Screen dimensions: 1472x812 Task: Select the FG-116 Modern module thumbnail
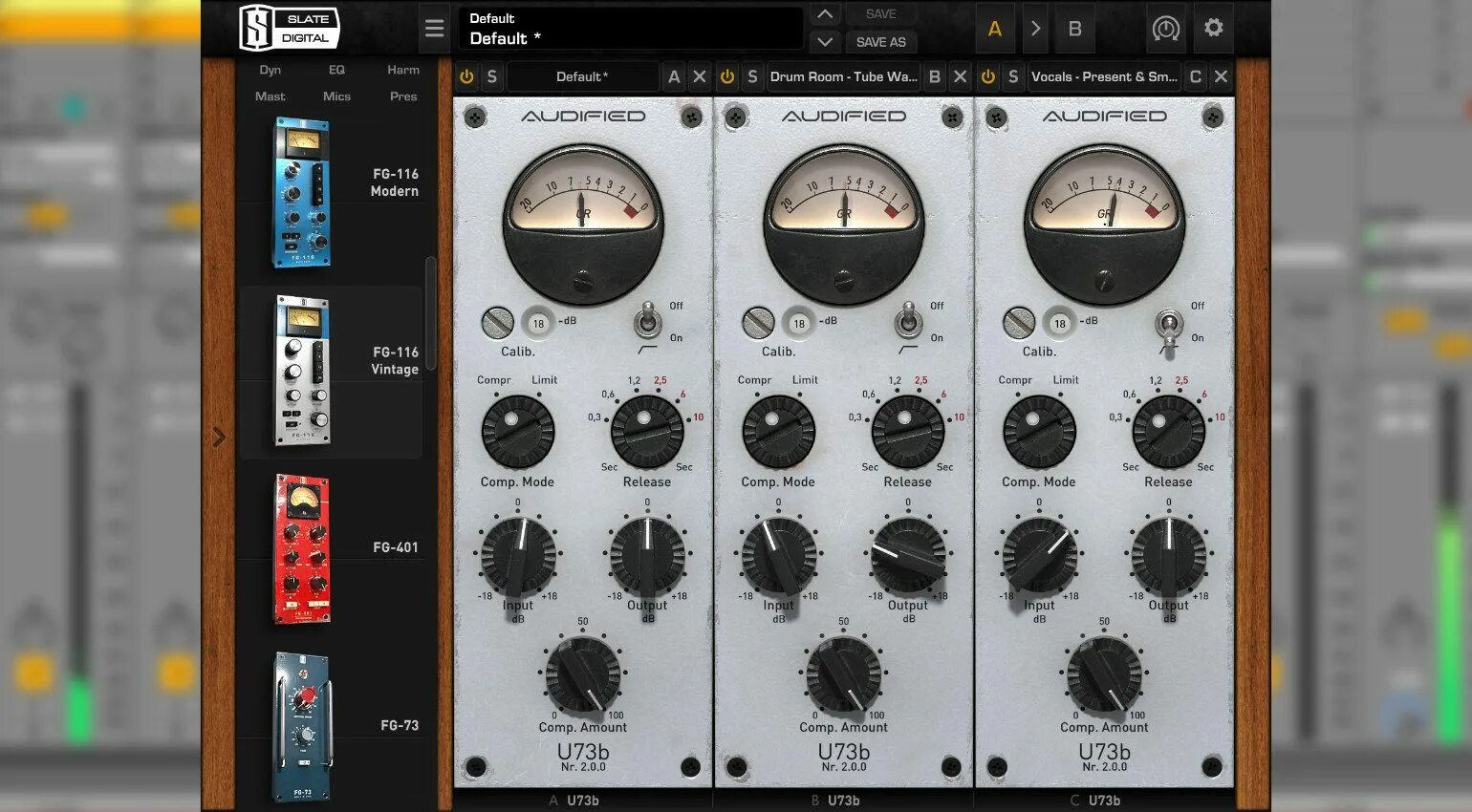(302, 192)
